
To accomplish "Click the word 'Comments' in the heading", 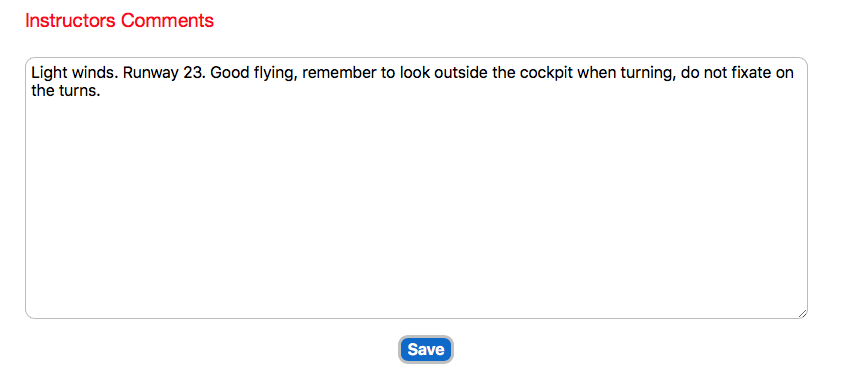I will 167,21.
